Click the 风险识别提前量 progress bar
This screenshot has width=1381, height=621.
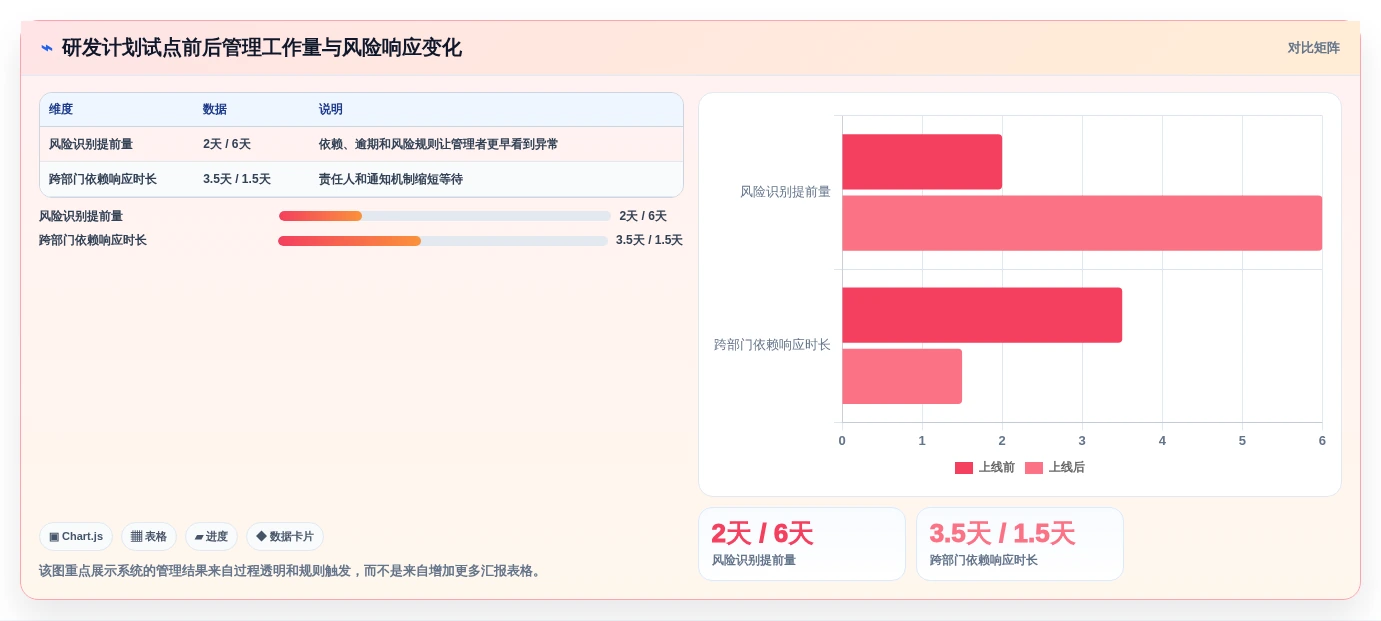tap(445, 216)
